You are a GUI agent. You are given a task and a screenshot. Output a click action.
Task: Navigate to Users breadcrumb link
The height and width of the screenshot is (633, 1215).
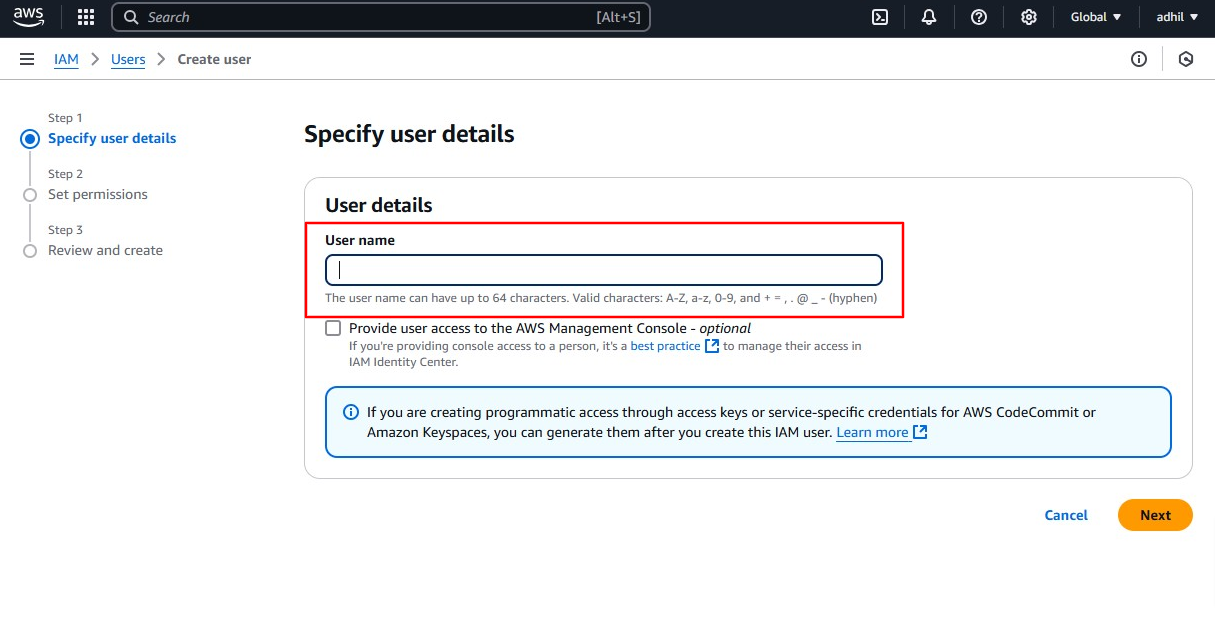(128, 59)
